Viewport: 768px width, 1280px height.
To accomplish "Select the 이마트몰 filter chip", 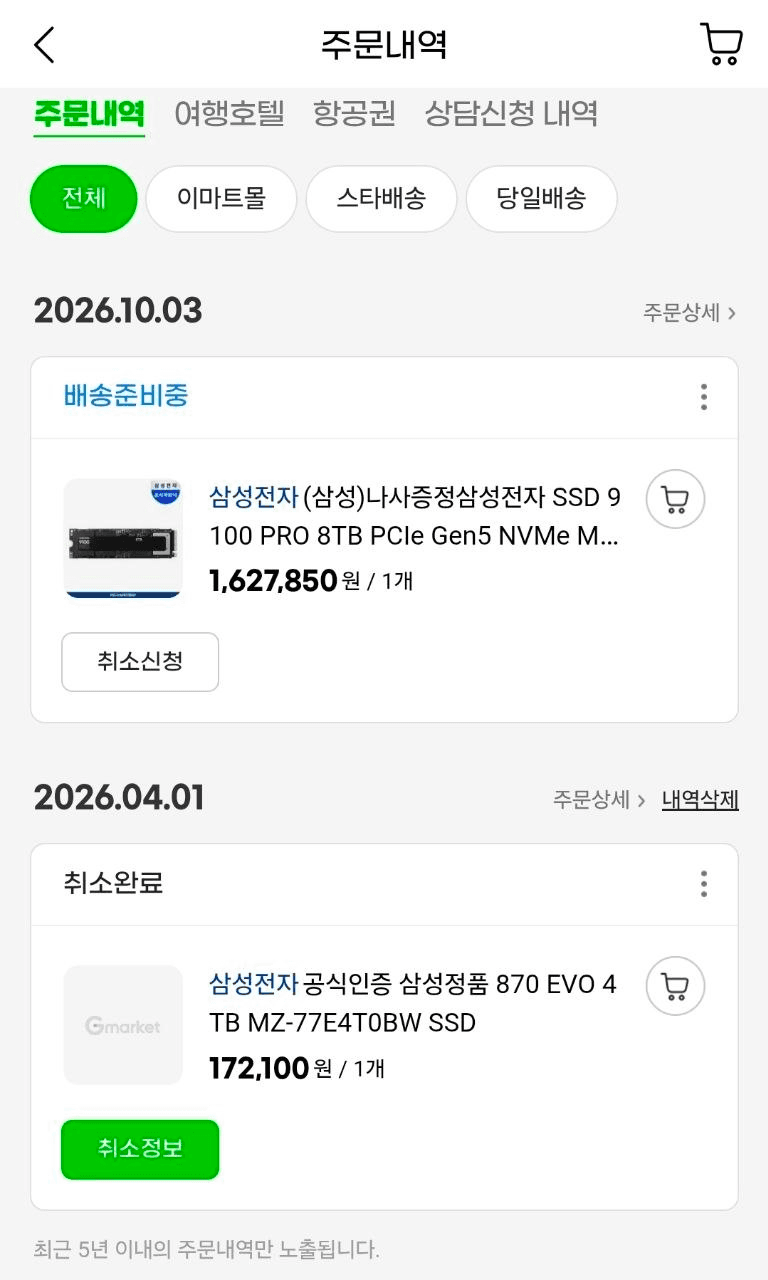I will 221,199.
